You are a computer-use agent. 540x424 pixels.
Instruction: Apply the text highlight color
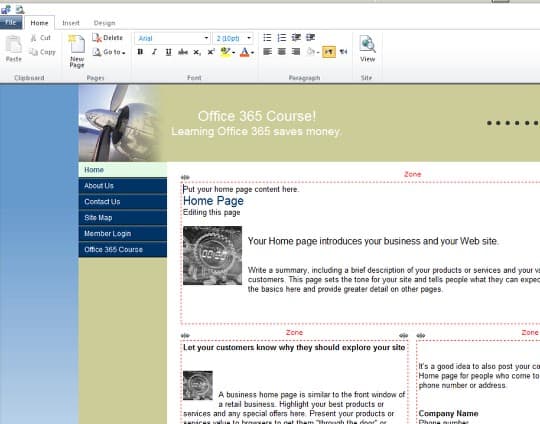pos(225,52)
